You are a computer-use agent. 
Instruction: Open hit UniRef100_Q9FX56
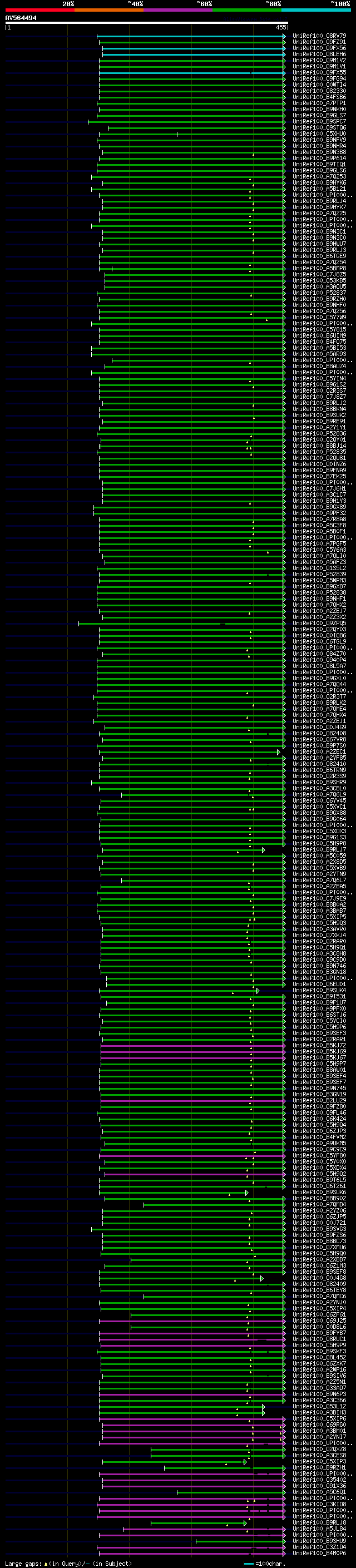(x=319, y=48)
